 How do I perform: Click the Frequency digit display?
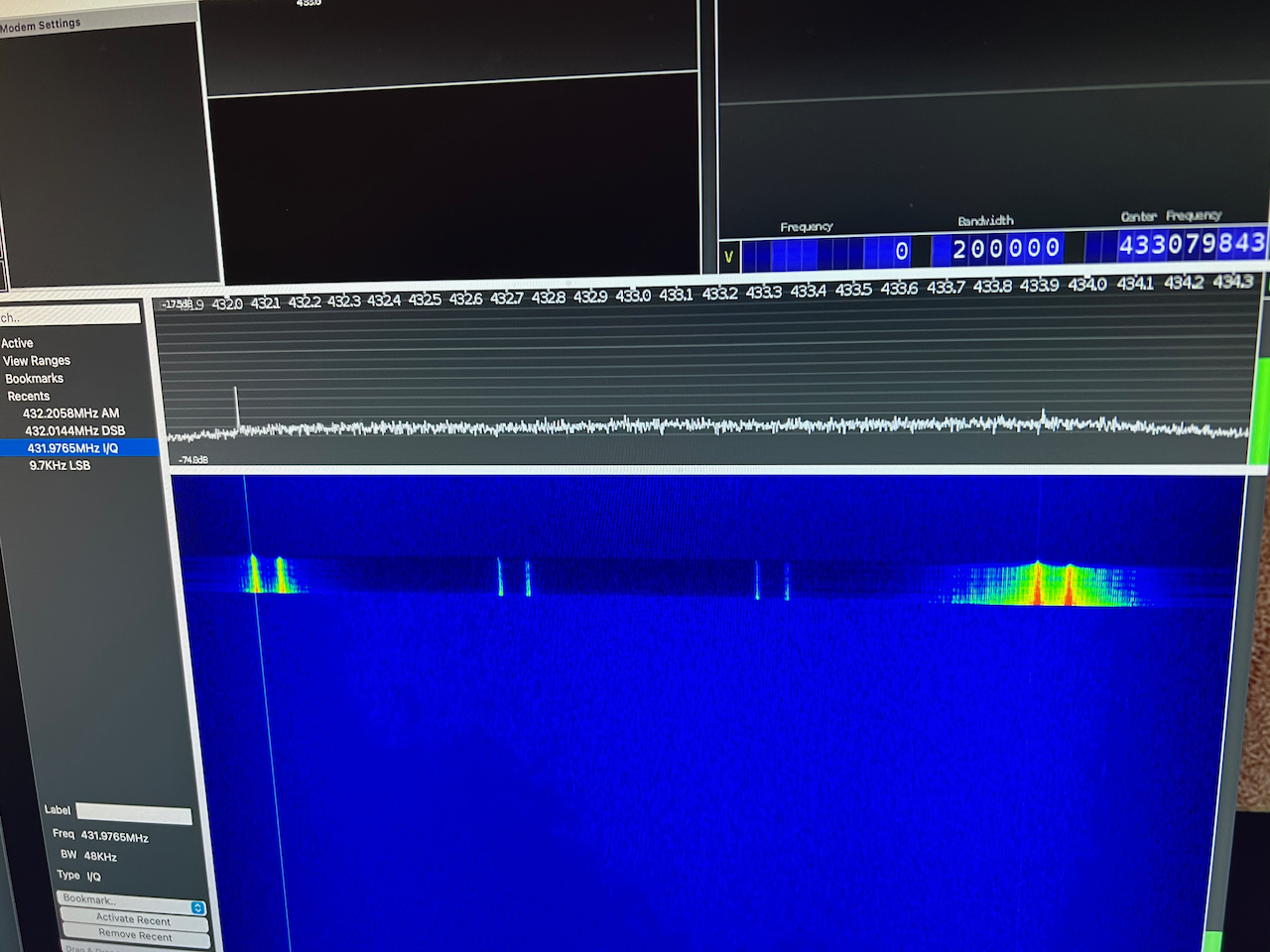(827, 252)
